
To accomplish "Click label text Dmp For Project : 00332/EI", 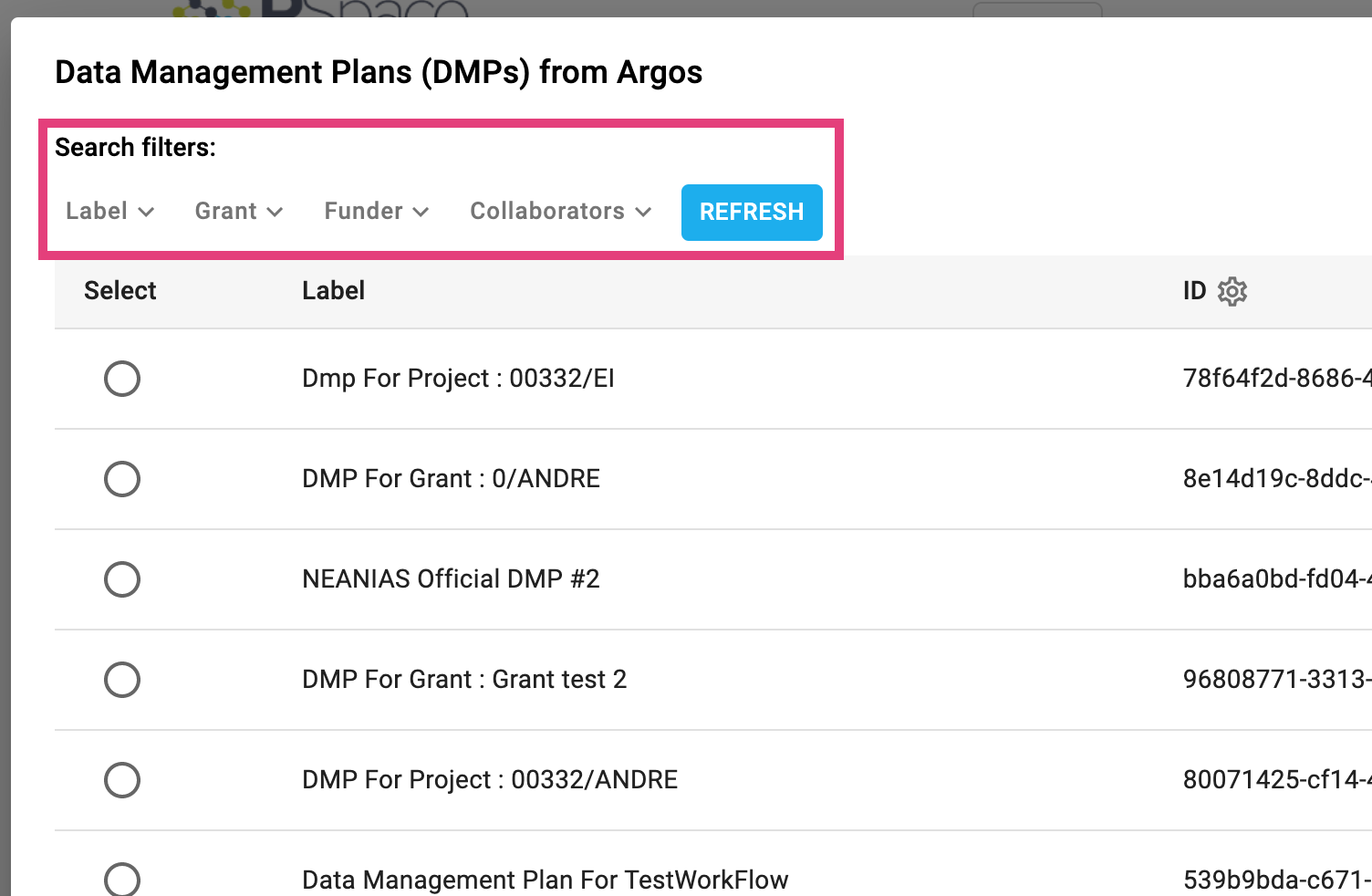I will [459, 379].
